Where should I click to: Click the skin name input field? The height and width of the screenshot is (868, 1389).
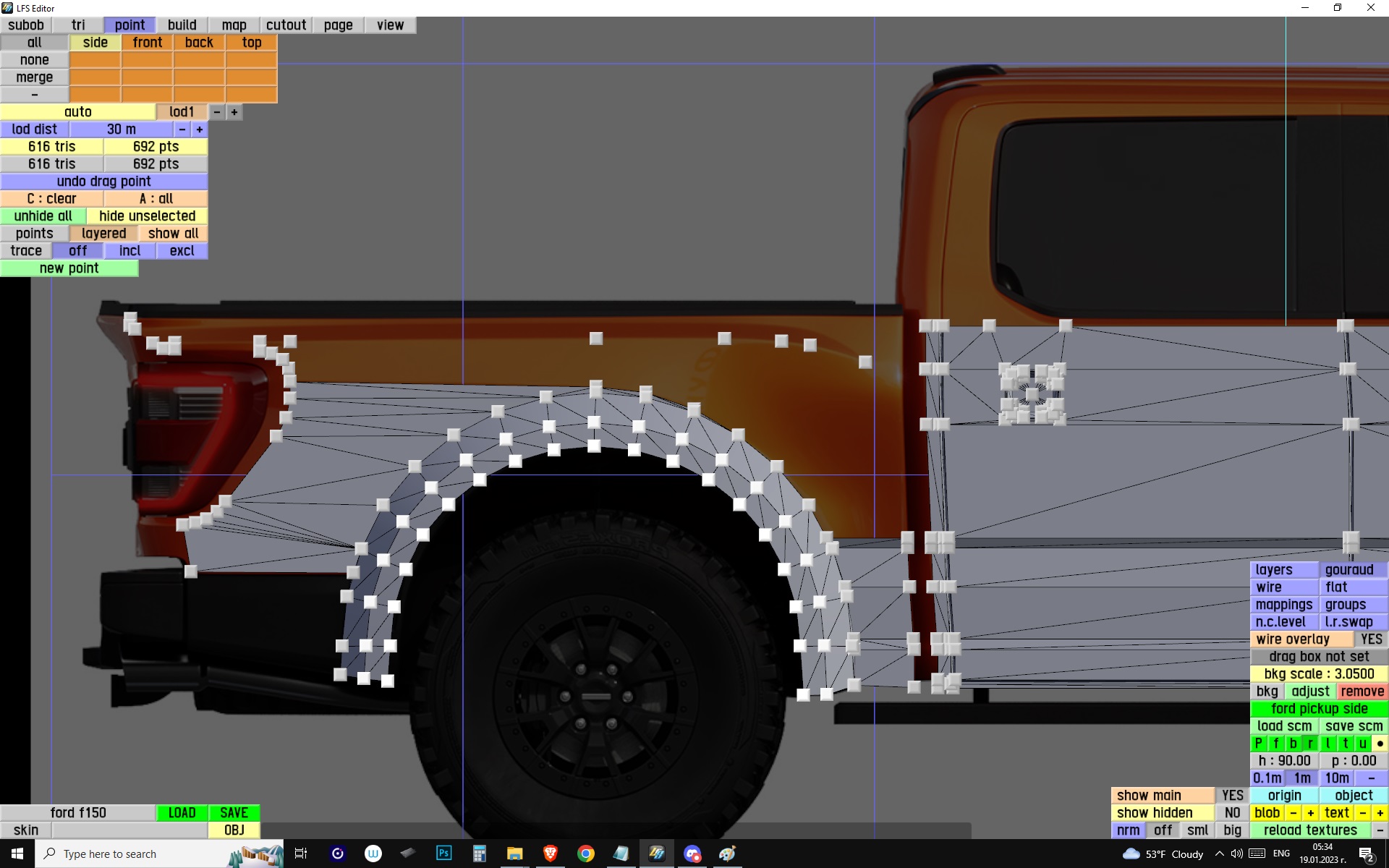pos(129,830)
